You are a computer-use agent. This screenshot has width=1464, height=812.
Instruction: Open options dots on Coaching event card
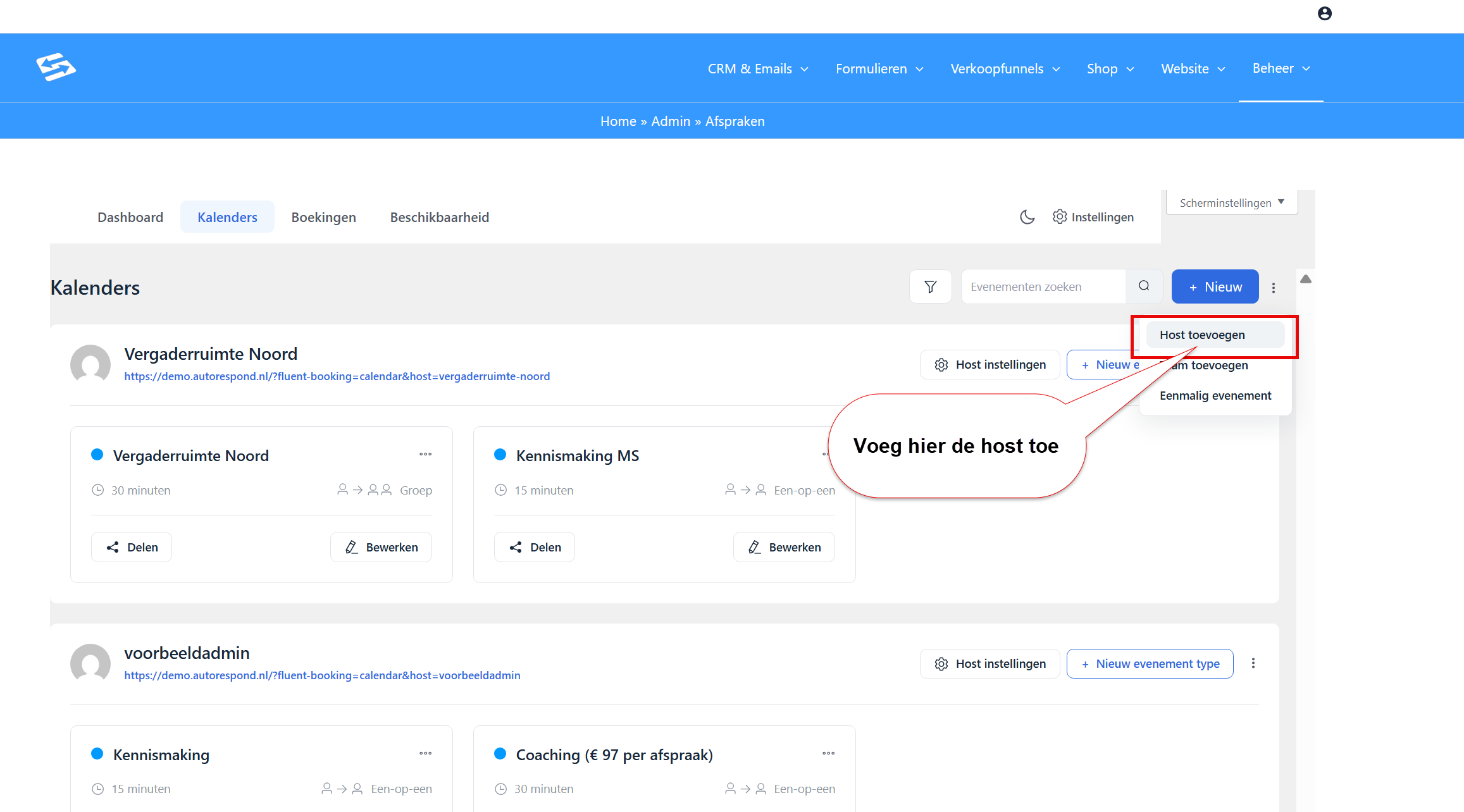pos(829,753)
